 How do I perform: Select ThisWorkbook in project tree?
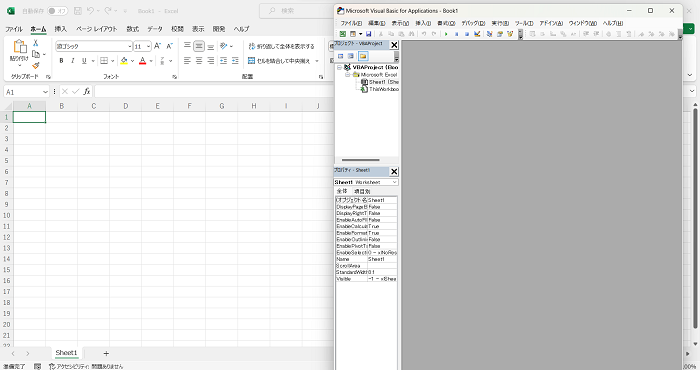click(x=380, y=89)
